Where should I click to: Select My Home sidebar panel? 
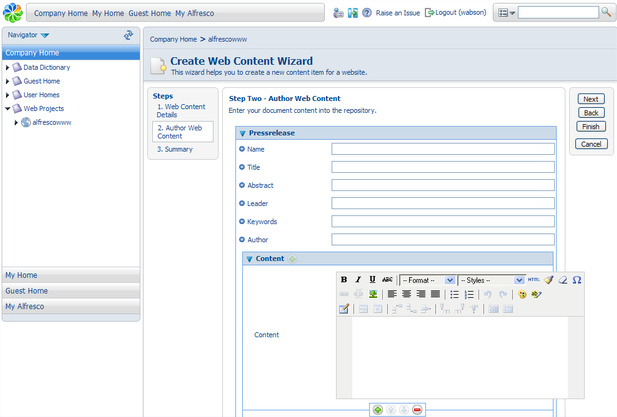tap(71, 275)
